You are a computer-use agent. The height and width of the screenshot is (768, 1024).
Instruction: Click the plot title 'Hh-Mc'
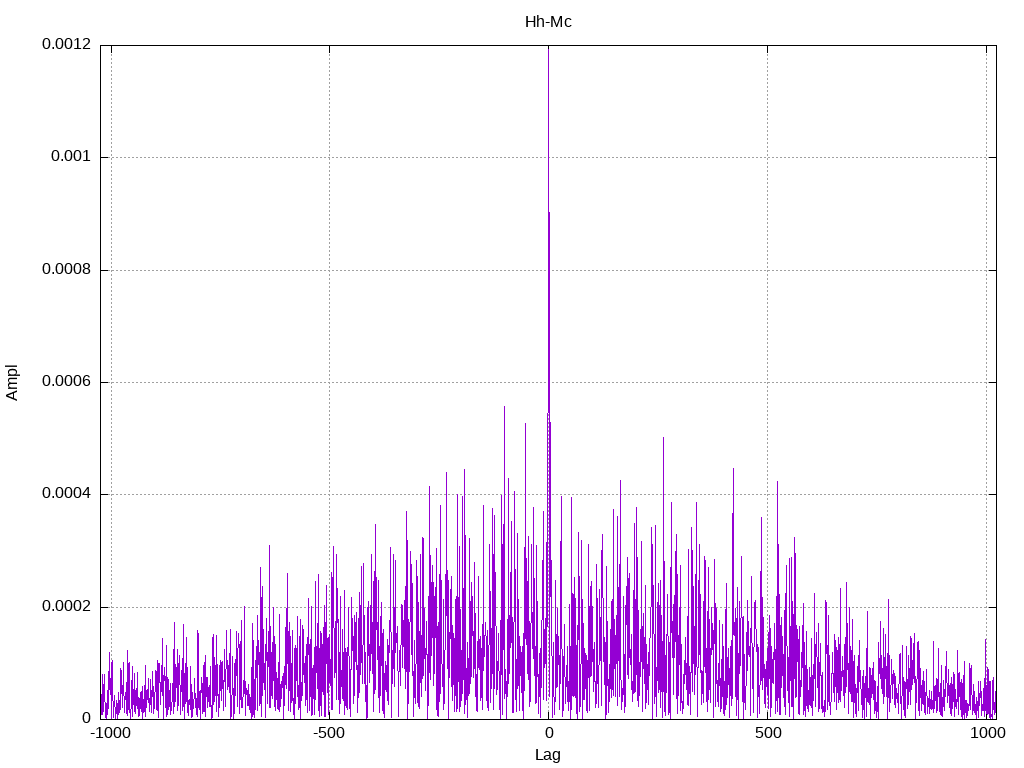548,22
